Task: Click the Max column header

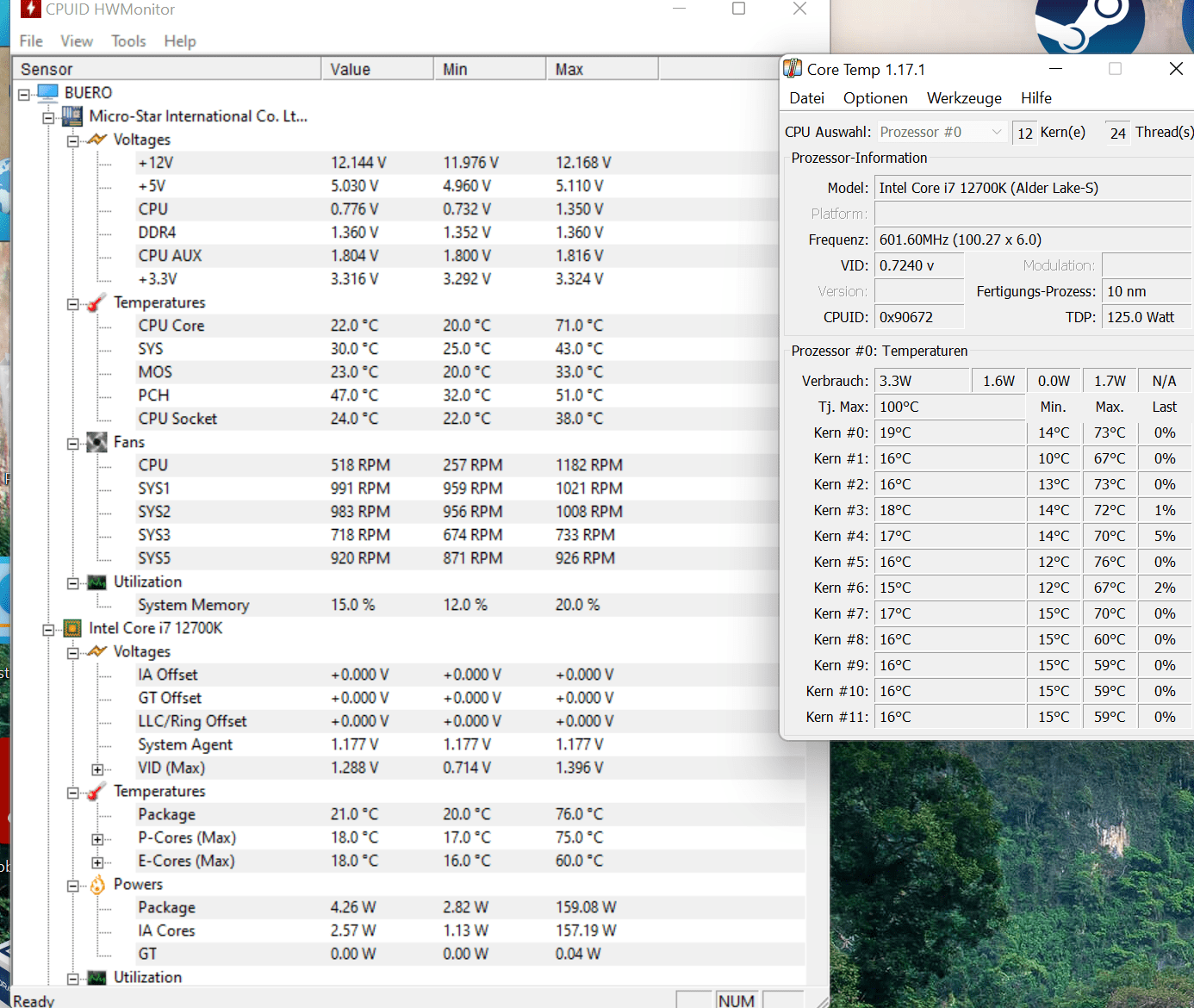Action: tap(602, 69)
